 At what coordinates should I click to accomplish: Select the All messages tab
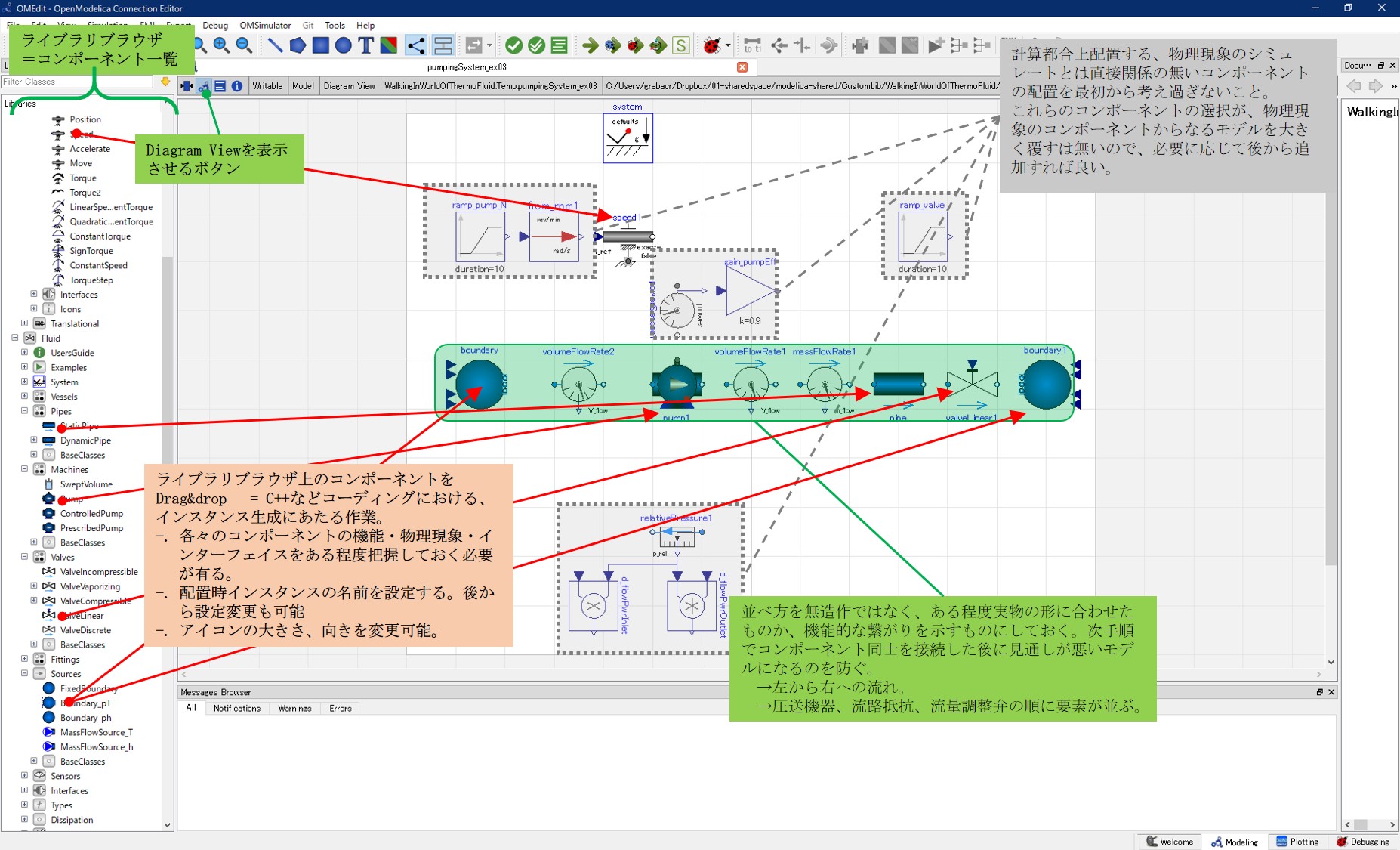[191, 708]
